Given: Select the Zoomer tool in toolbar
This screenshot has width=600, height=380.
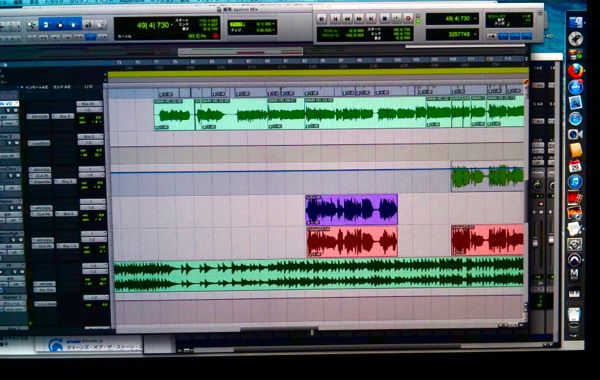Looking at the screenshot, I should [32, 25].
